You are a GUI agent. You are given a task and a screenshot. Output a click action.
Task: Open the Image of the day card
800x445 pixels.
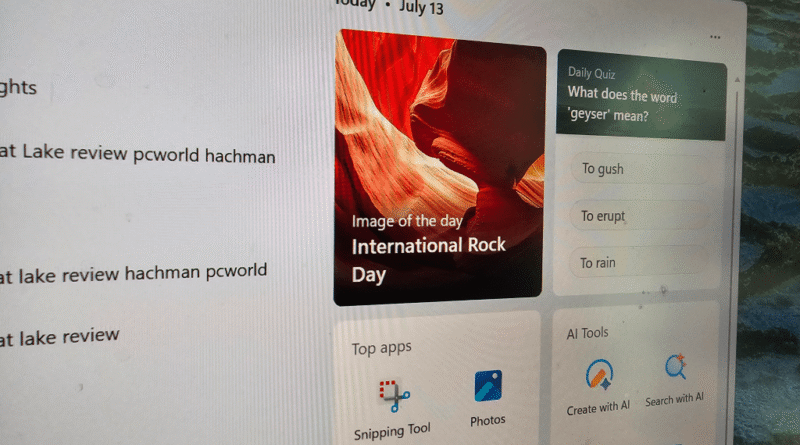click(x=439, y=167)
